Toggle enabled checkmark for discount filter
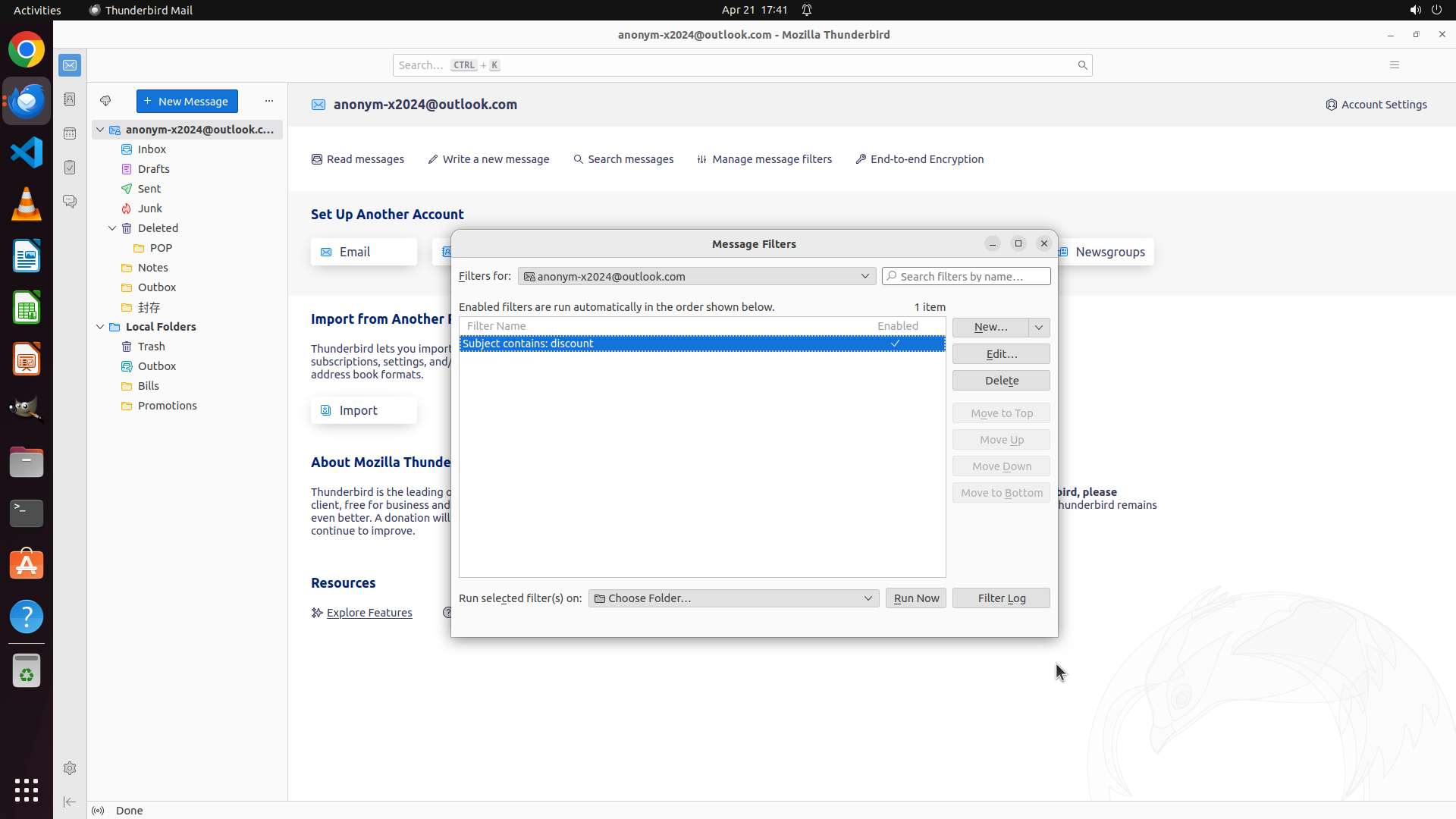Image resolution: width=1456 pixels, height=819 pixels. pyautogui.click(x=895, y=344)
